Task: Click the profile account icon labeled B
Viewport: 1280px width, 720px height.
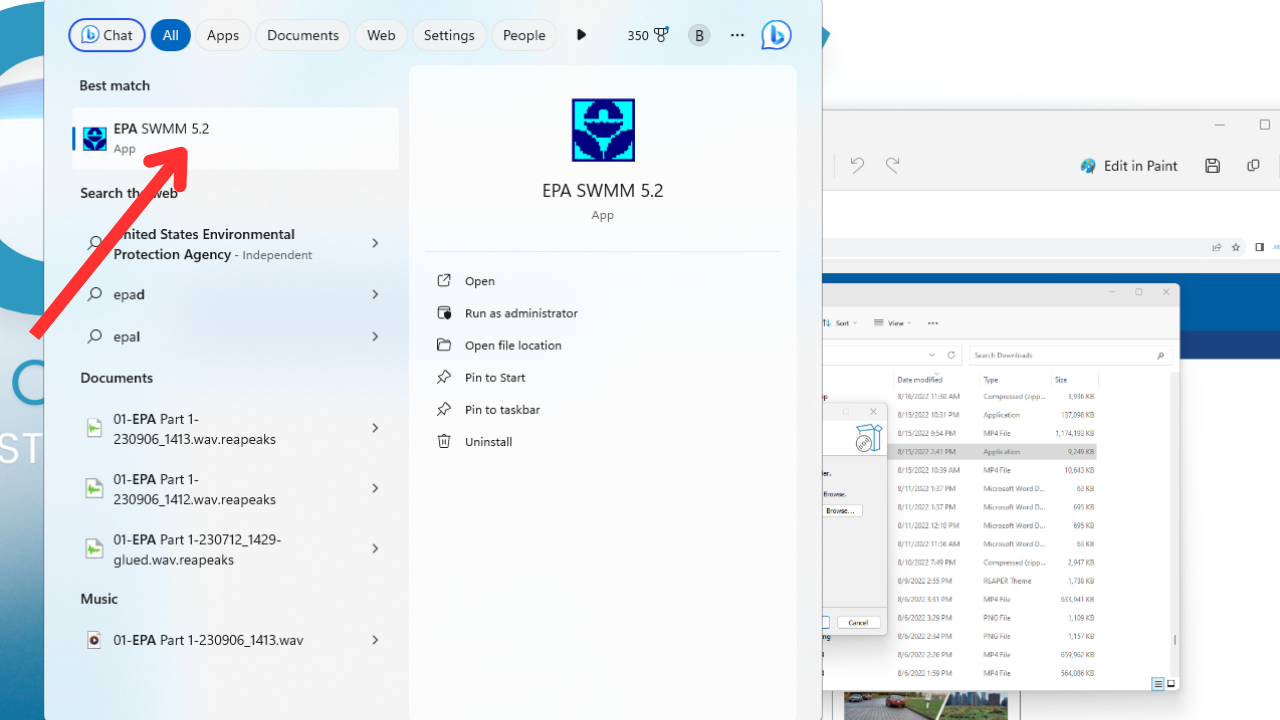Action: pyautogui.click(x=699, y=34)
